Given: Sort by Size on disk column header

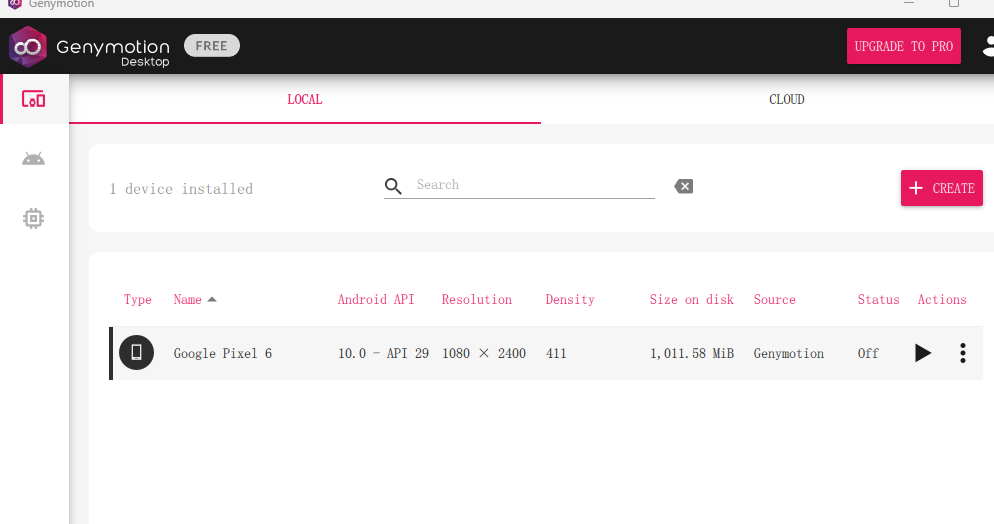Looking at the screenshot, I should pyautogui.click(x=692, y=300).
